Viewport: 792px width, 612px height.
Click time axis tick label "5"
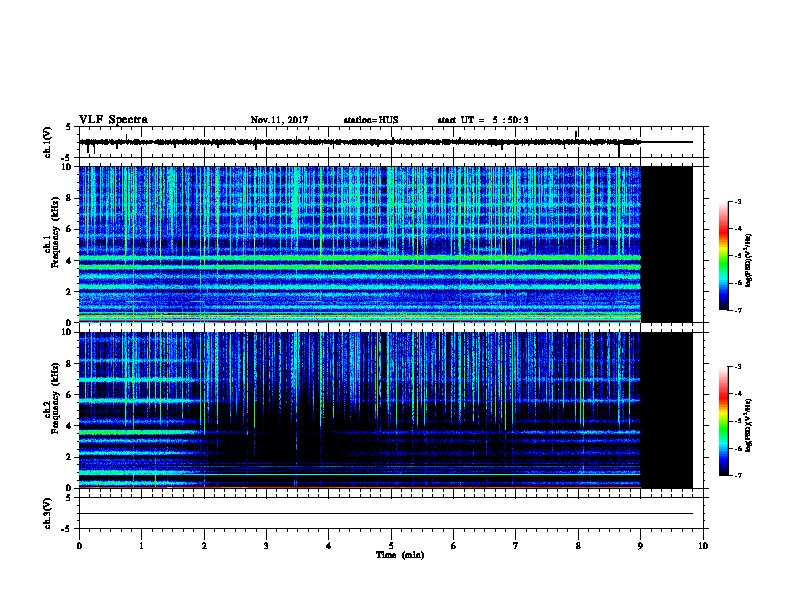(x=391, y=545)
